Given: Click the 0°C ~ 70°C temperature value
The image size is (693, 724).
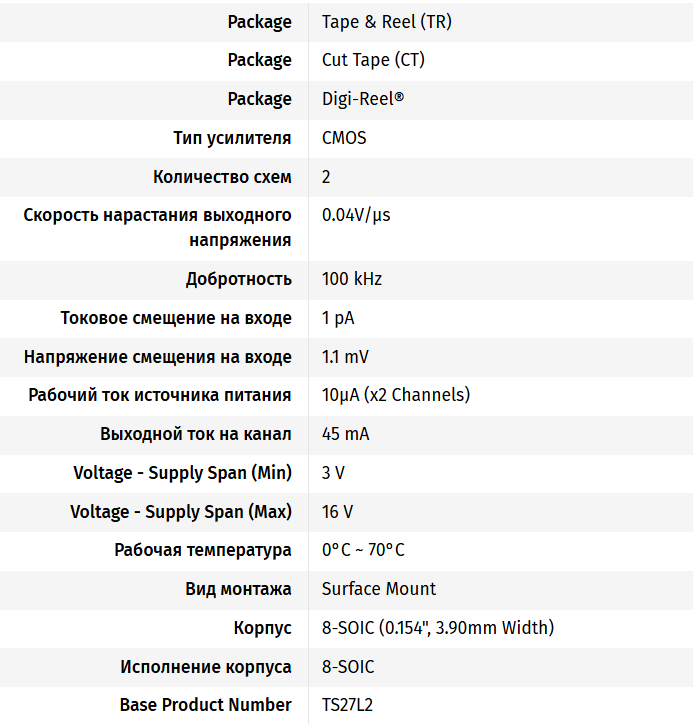Looking at the screenshot, I should point(363,550).
